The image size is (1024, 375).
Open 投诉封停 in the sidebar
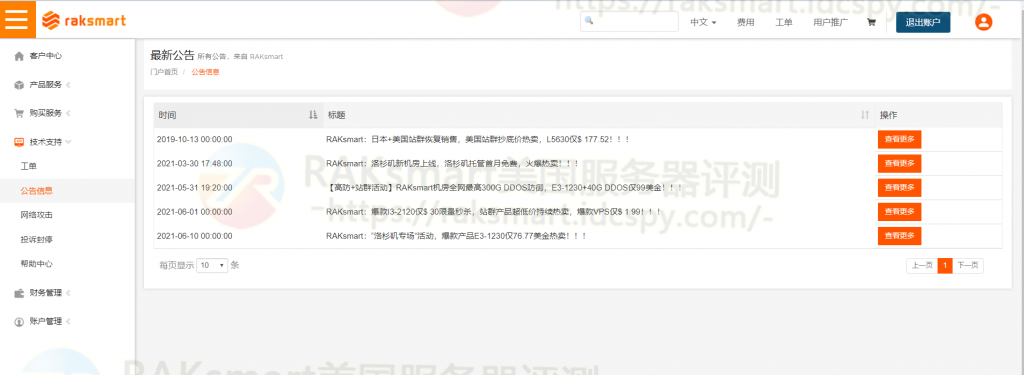click(x=37, y=240)
